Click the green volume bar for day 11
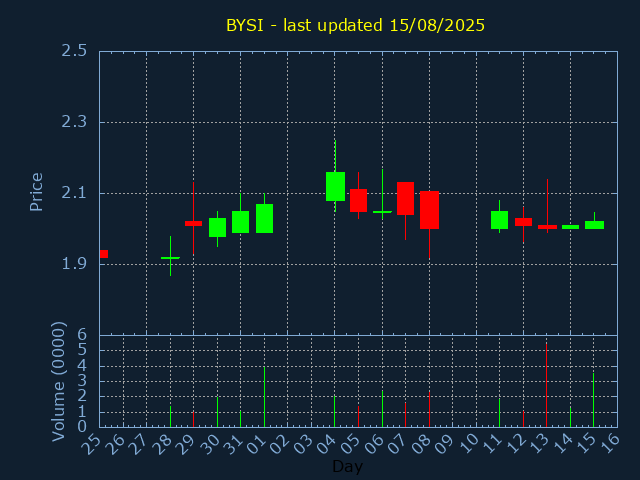Screen dimensions: 640x480 click(500, 413)
